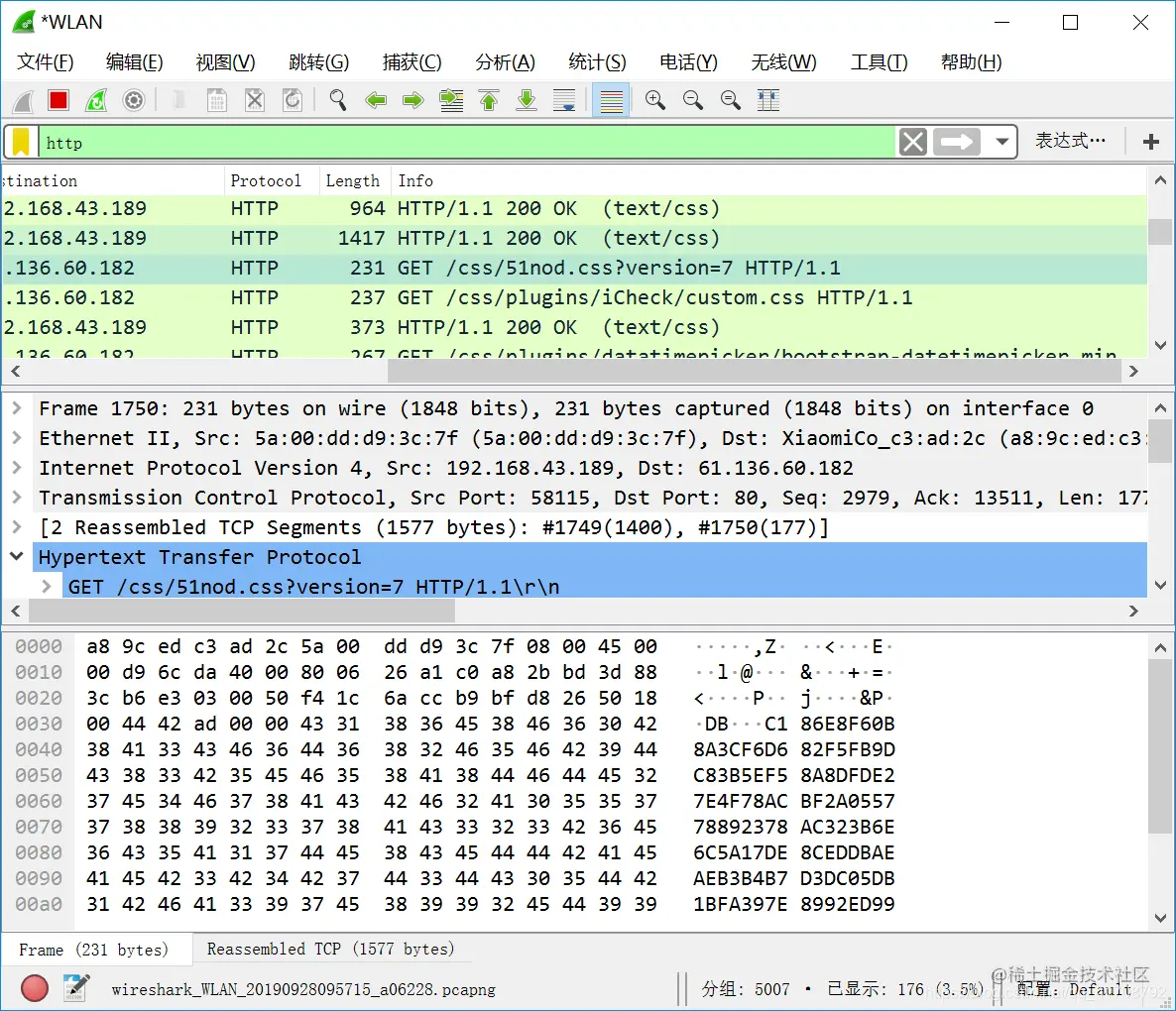Collapse Hypertext Transfer Protocol node
The image size is (1176, 1011).
tap(17, 557)
